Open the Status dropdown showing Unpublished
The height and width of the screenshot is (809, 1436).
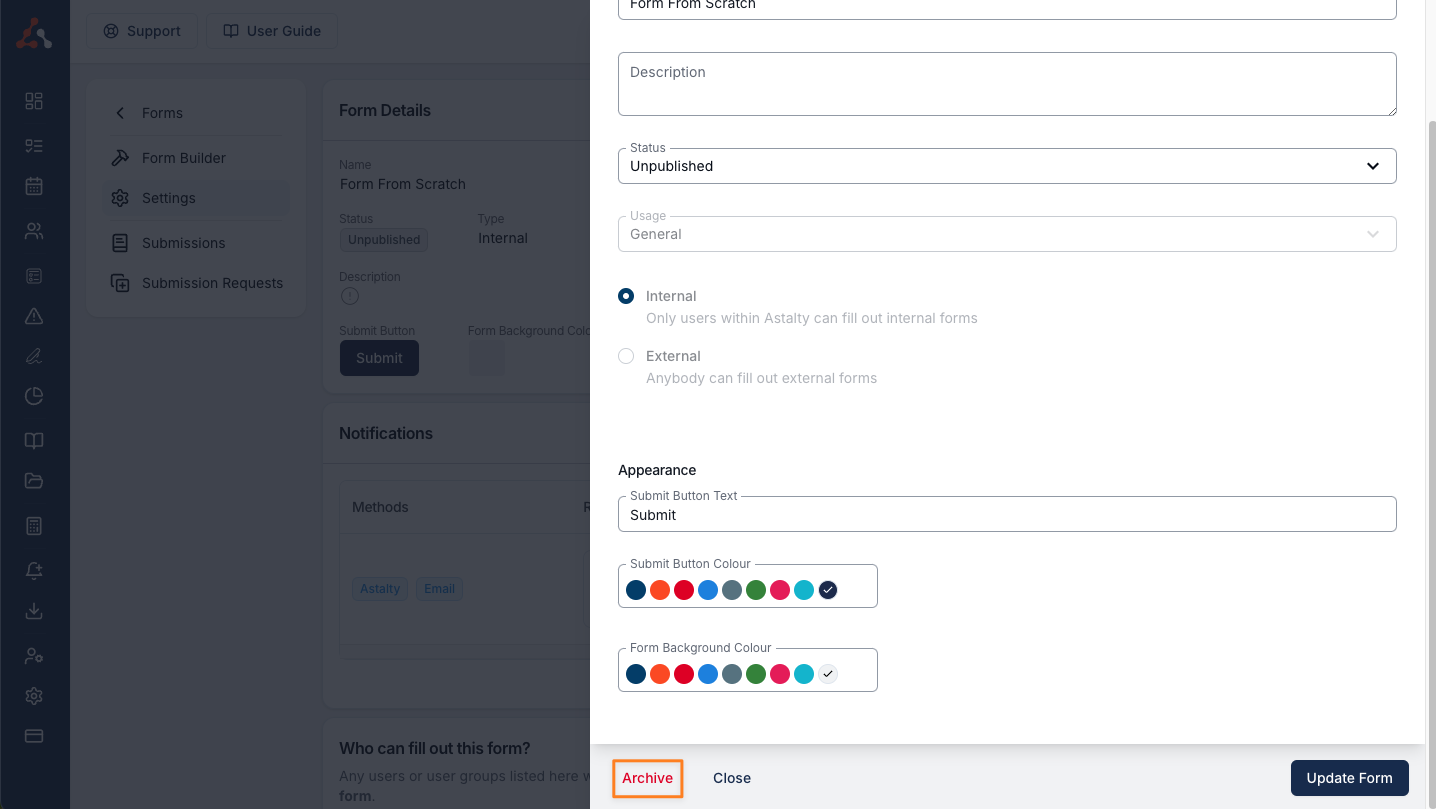[x=1006, y=166]
